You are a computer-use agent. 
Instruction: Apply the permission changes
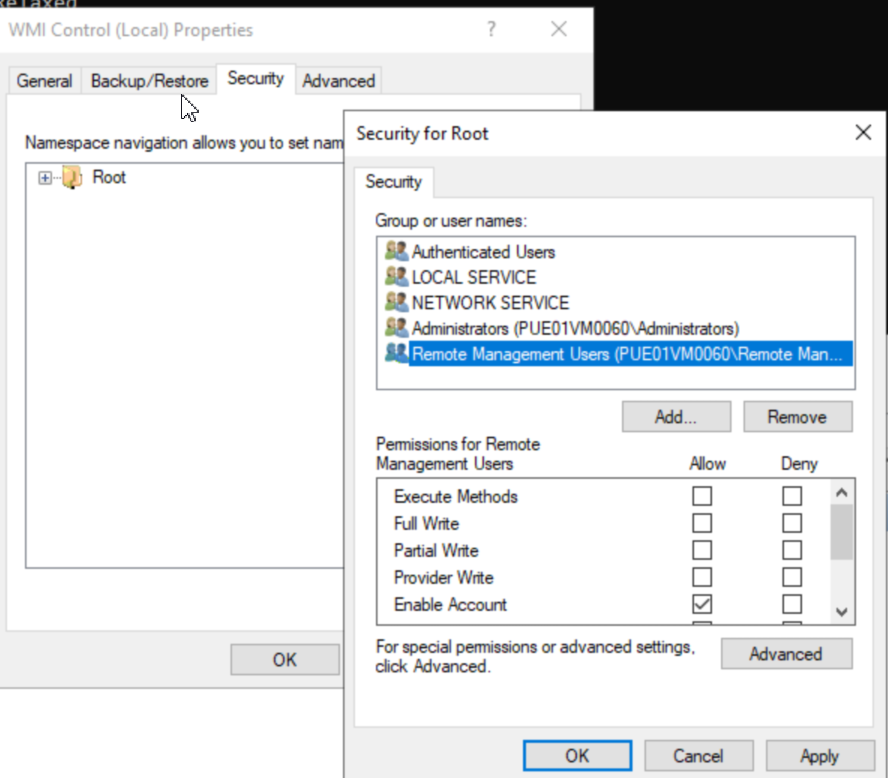819,755
